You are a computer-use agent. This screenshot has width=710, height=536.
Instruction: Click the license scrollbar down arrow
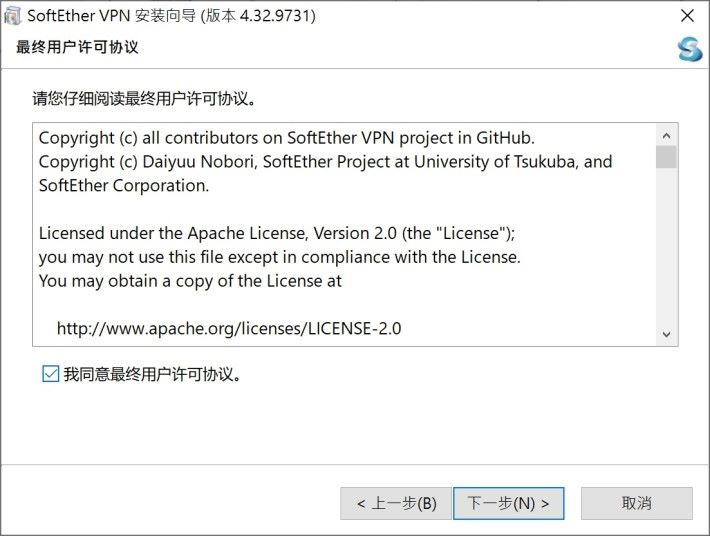click(666, 335)
